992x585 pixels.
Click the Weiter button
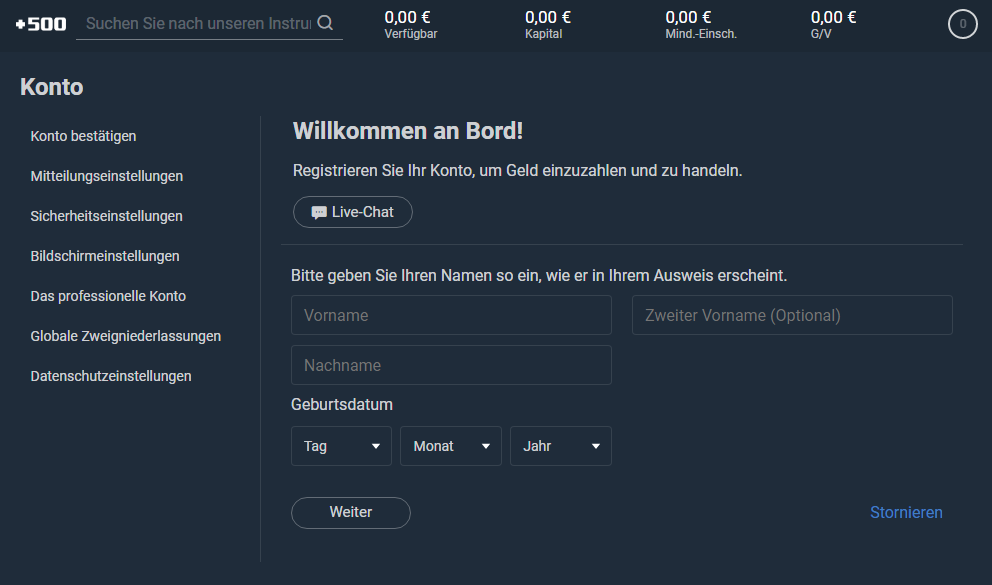point(350,512)
